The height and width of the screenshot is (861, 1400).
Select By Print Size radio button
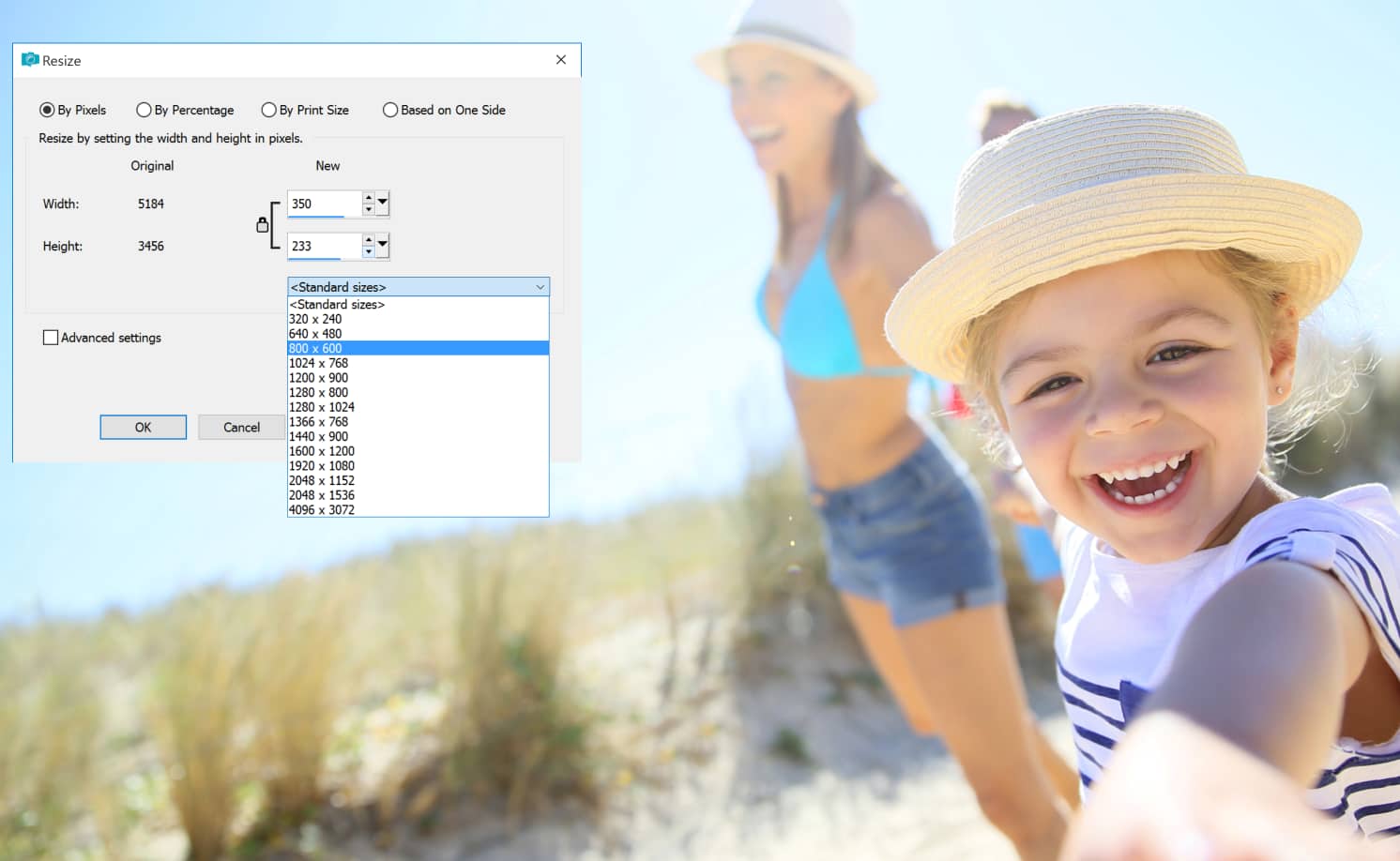[306, 110]
